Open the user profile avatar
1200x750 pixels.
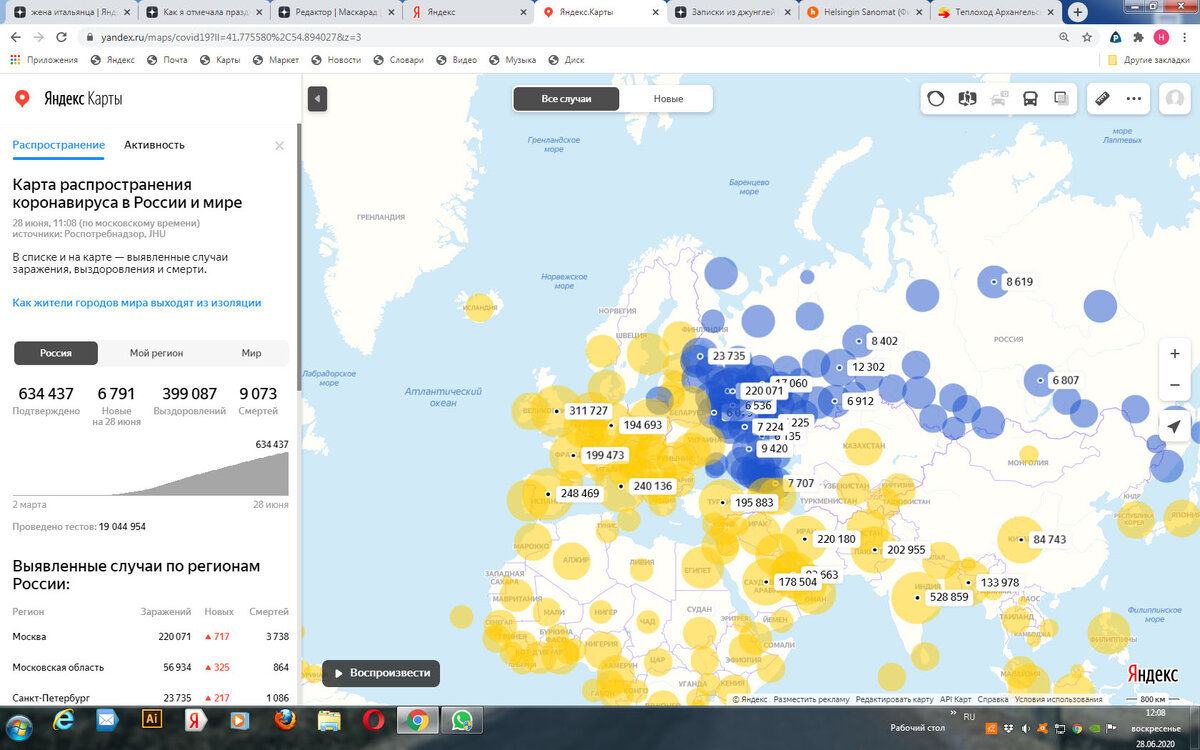coord(1174,99)
